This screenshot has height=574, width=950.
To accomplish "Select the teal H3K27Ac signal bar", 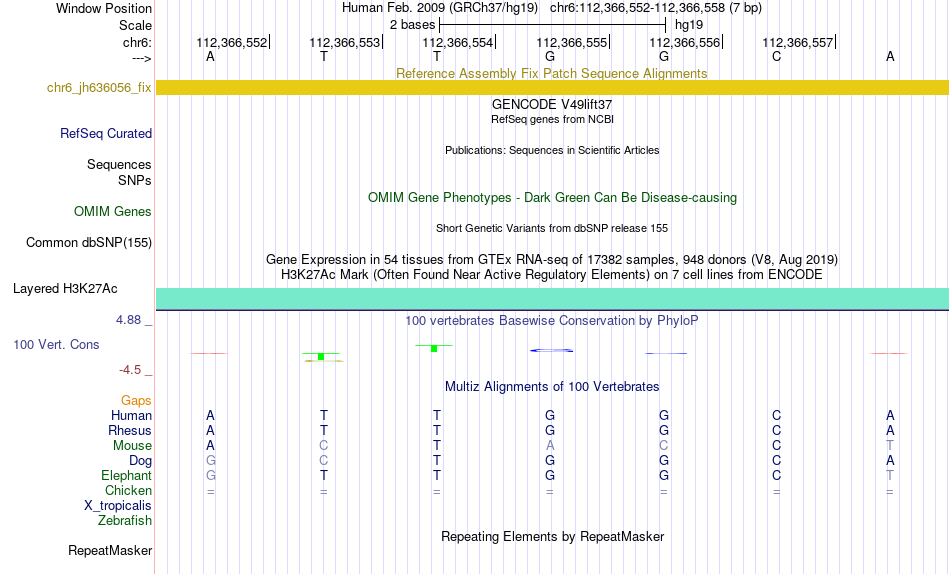I will [x=552, y=299].
